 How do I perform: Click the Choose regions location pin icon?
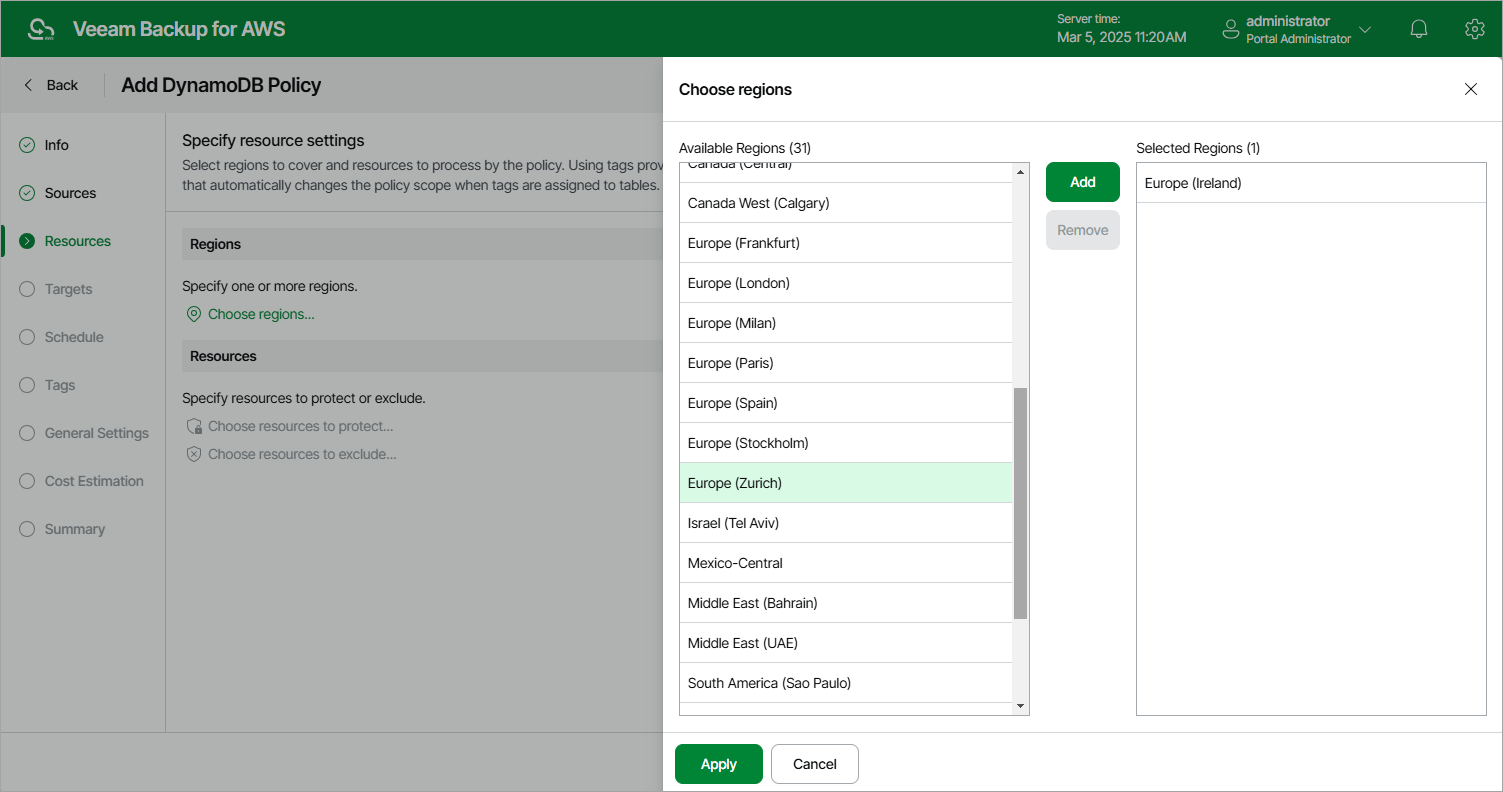194,314
